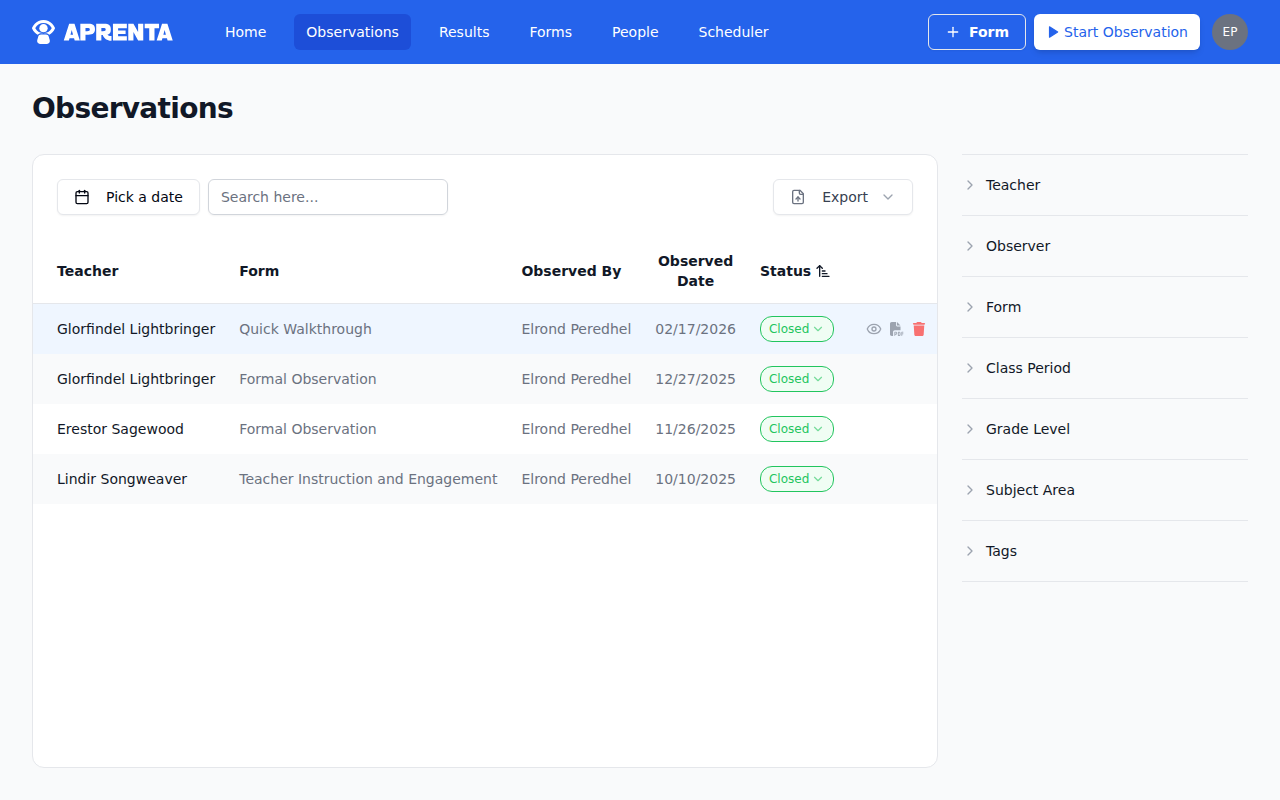This screenshot has height=800, width=1280.
Task: Click the eye icon to preview the Quick Walkthrough observation
Action: [x=873, y=328]
